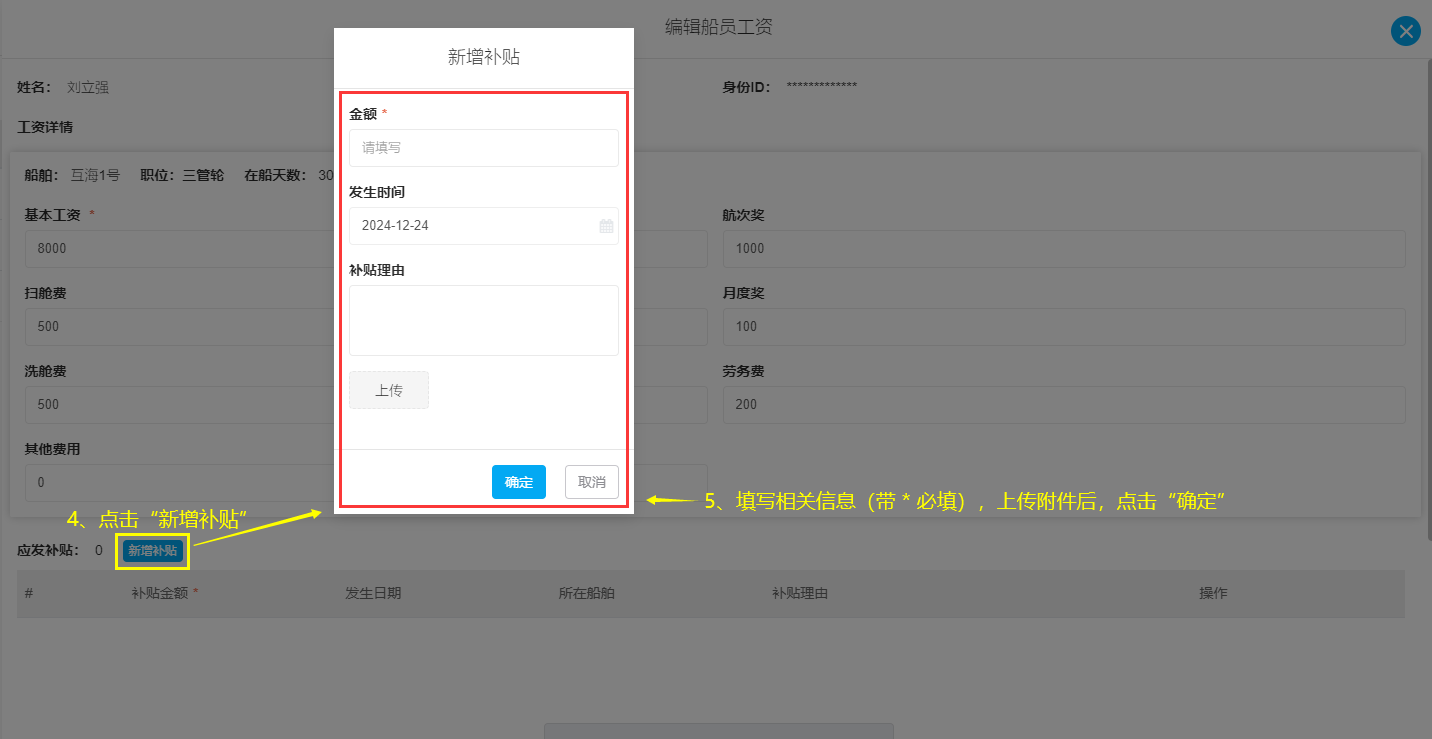Click the 新增补贴 button in the background
1432x739 pixels.
[153, 551]
